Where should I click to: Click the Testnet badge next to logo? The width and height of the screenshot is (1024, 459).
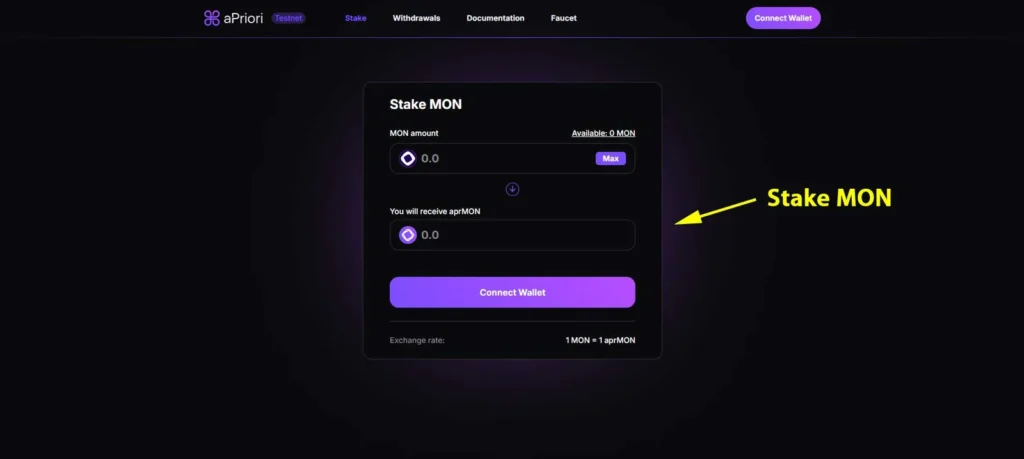click(289, 18)
